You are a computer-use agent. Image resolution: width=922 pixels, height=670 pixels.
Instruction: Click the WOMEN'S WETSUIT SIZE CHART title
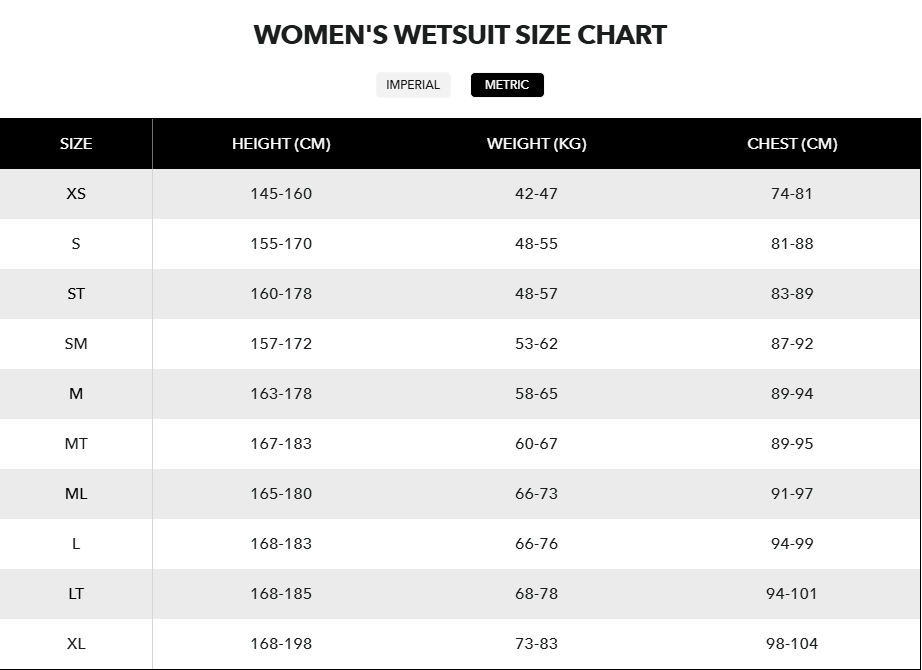tap(460, 35)
